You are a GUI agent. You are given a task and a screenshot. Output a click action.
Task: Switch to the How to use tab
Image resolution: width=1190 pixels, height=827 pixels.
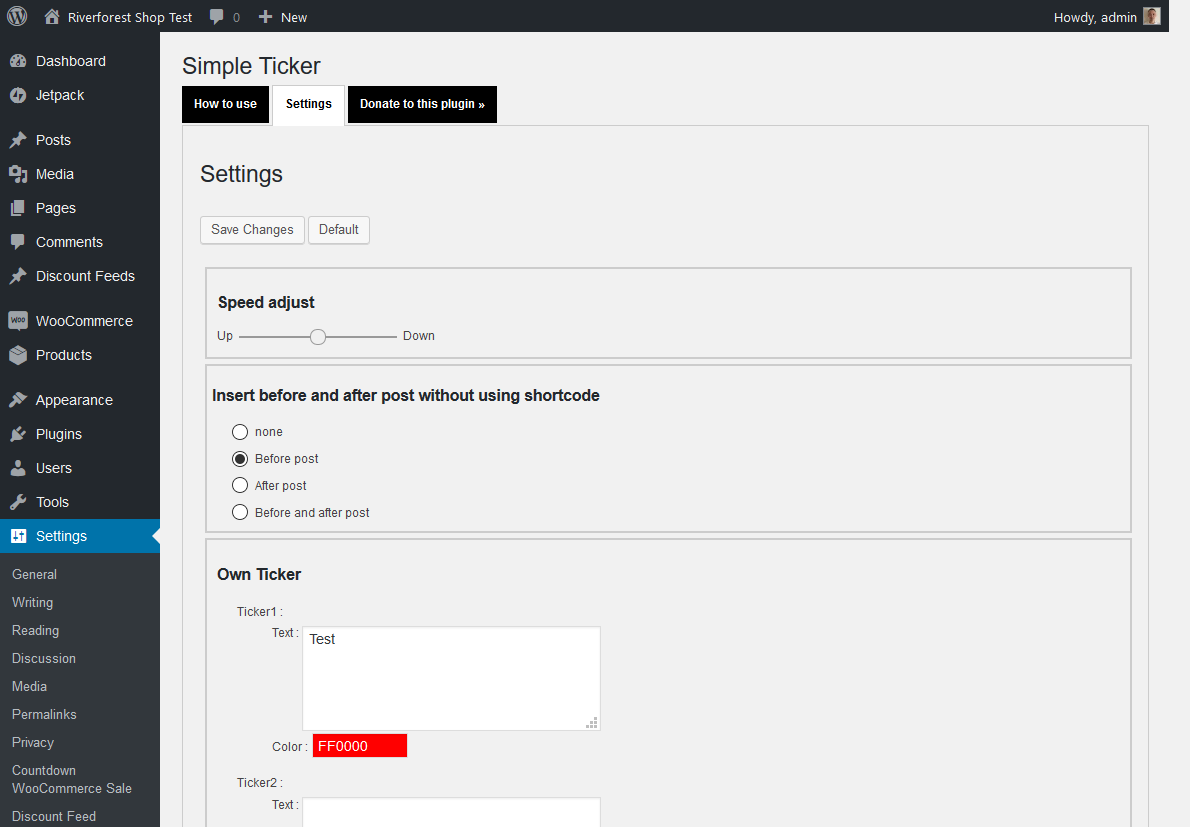[x=225, y=104]
